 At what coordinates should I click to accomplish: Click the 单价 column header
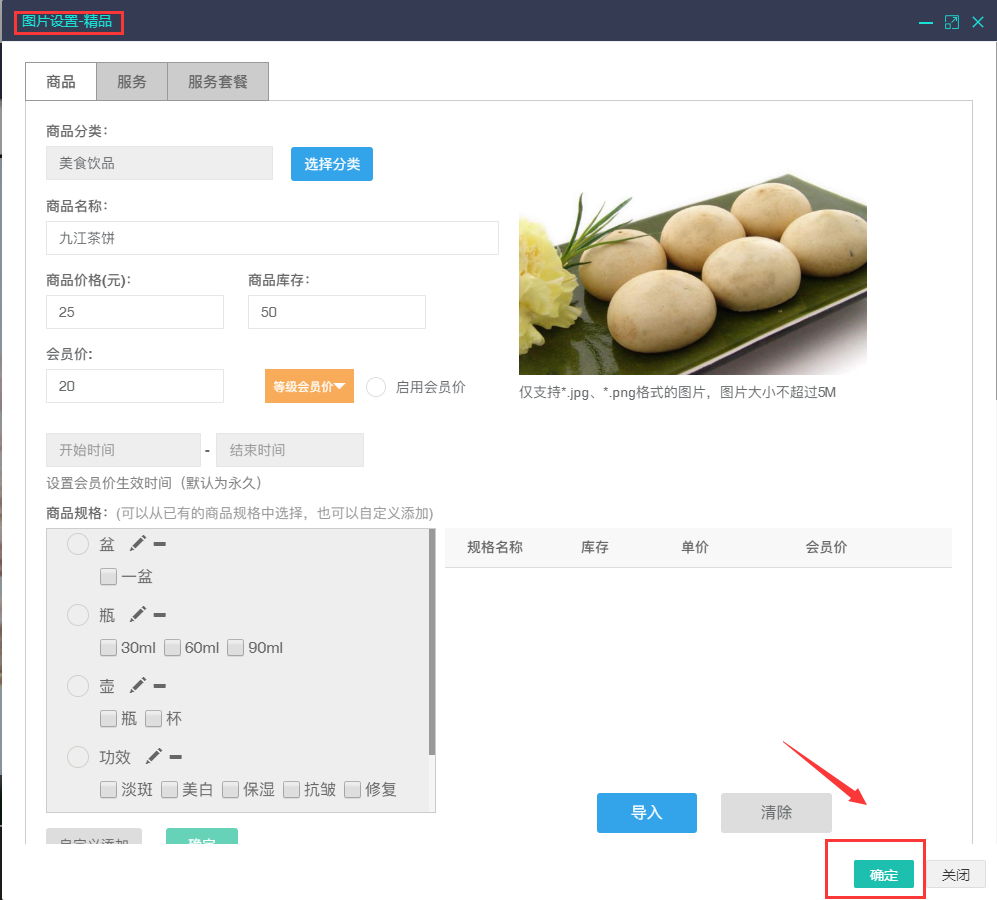pyautogui.click(x=694, y=547)
